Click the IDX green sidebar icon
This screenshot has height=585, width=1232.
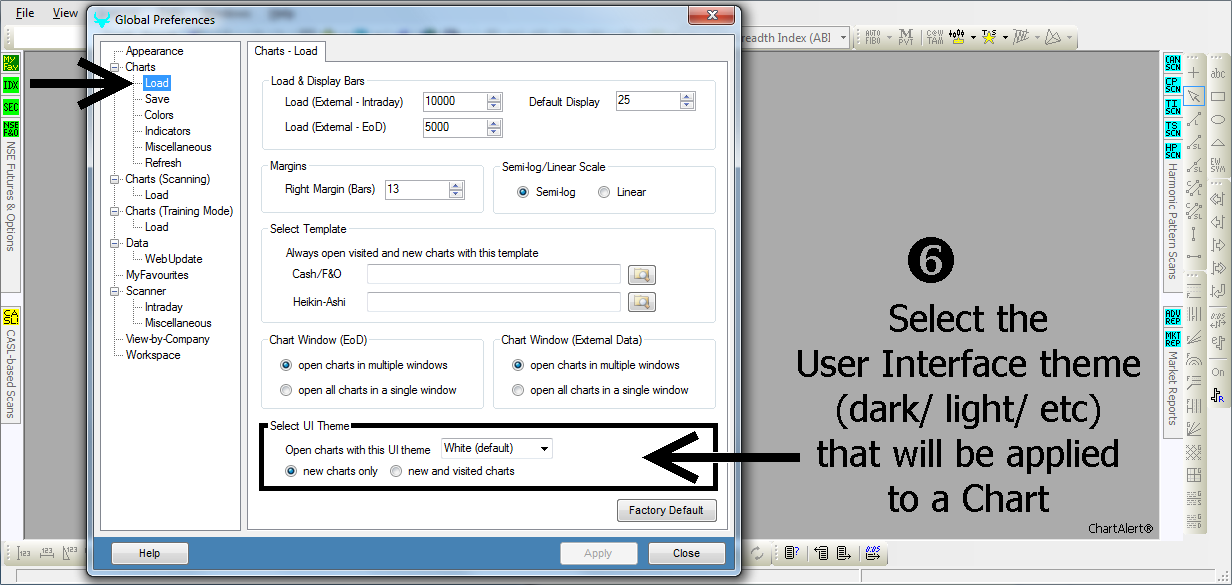11,86
